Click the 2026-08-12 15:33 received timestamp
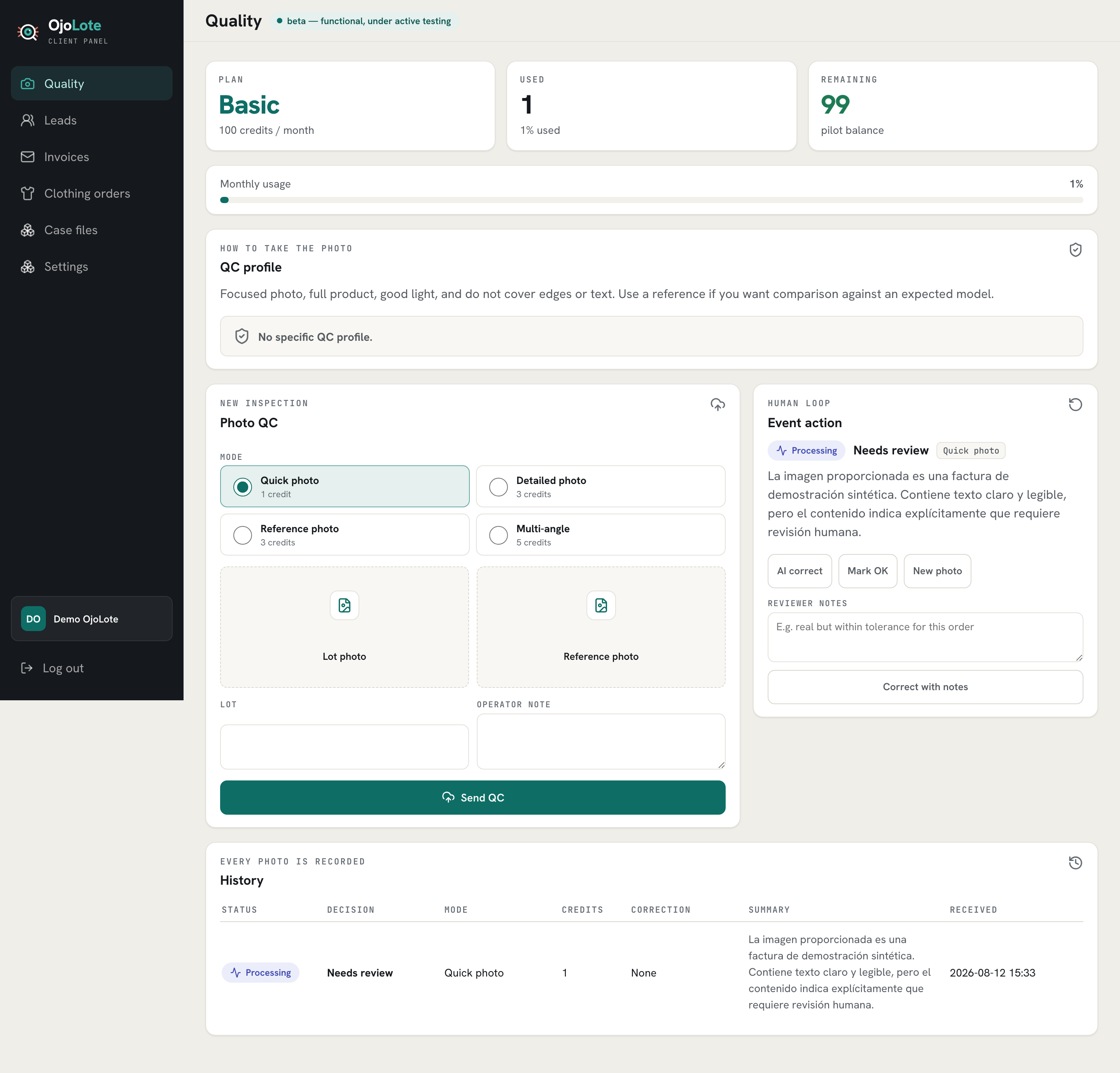 pos(992,973)
